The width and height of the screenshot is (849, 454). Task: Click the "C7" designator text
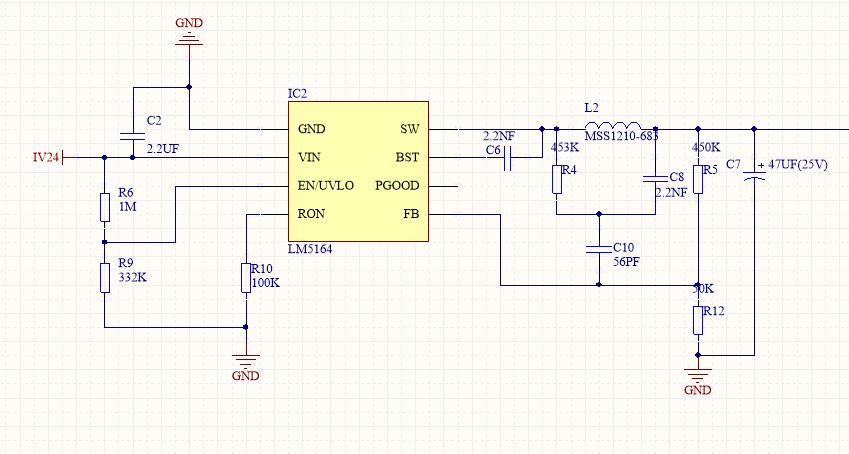[x=733, y=164]
